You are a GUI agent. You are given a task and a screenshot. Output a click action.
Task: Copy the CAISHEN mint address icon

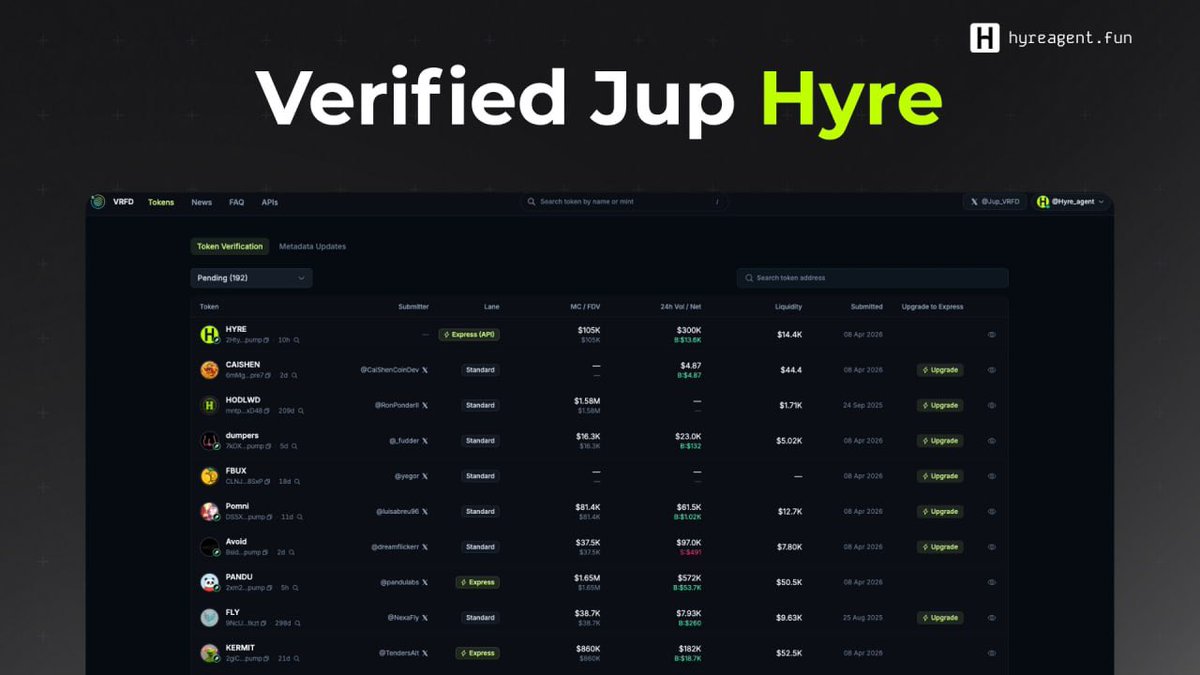[x=267, y=375]
